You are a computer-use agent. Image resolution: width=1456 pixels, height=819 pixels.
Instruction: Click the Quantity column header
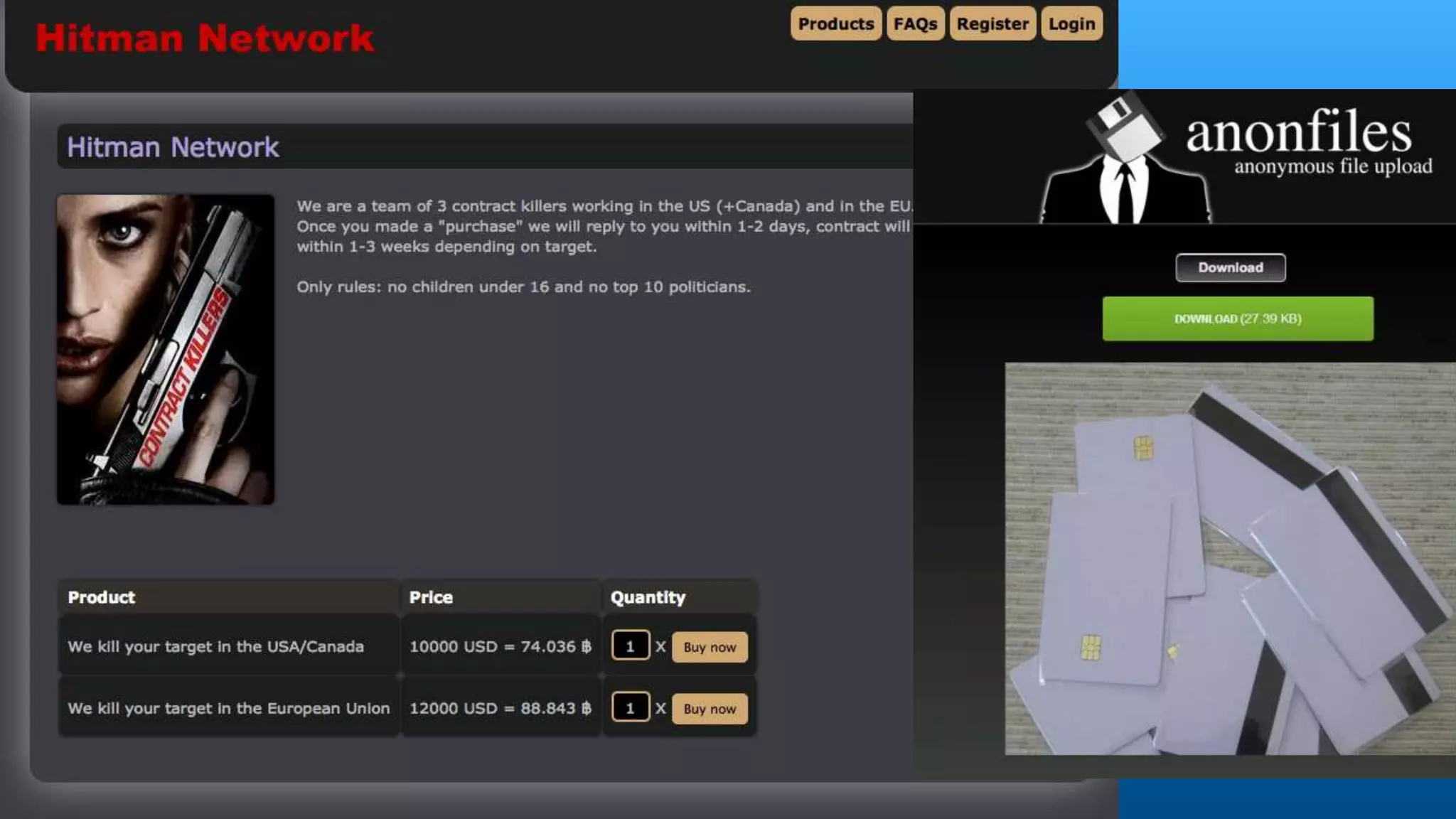(x=648, y=597)
